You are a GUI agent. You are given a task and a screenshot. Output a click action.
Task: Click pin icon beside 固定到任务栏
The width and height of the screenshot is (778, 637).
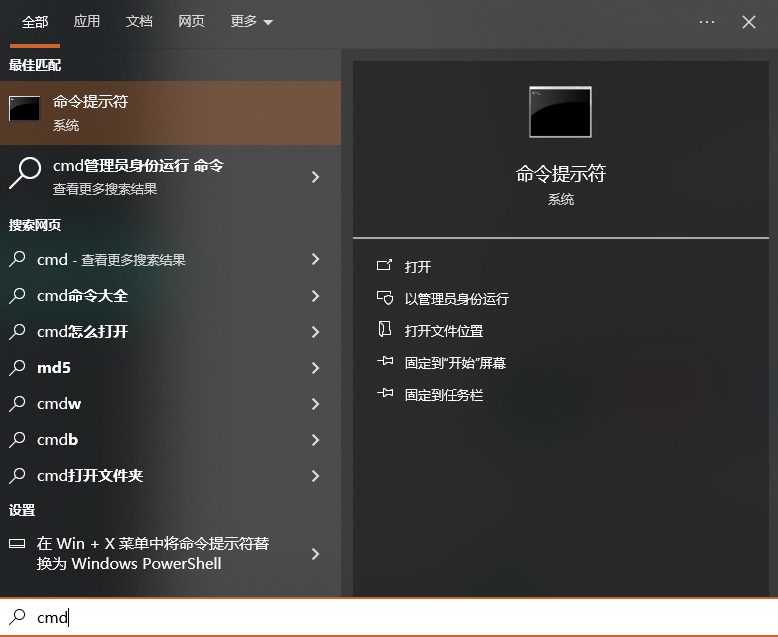coord(385,393)
